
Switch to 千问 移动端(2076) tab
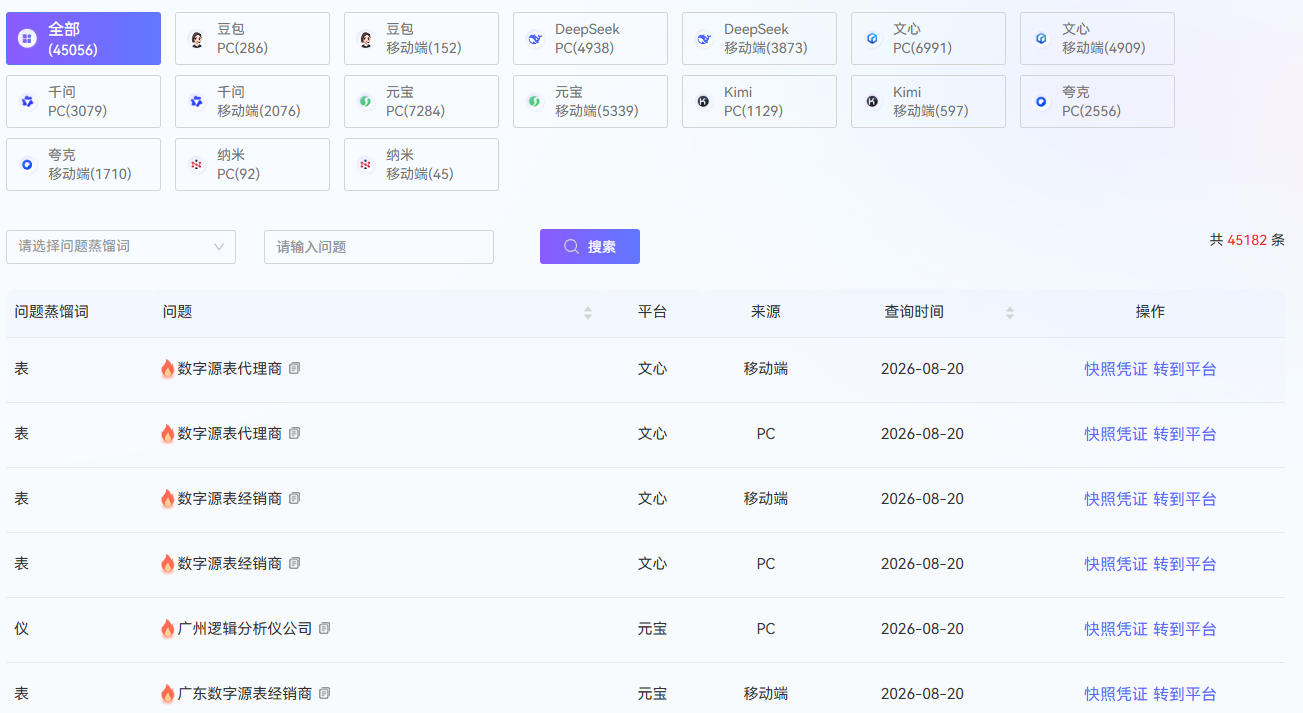click(x=252, y=101)
